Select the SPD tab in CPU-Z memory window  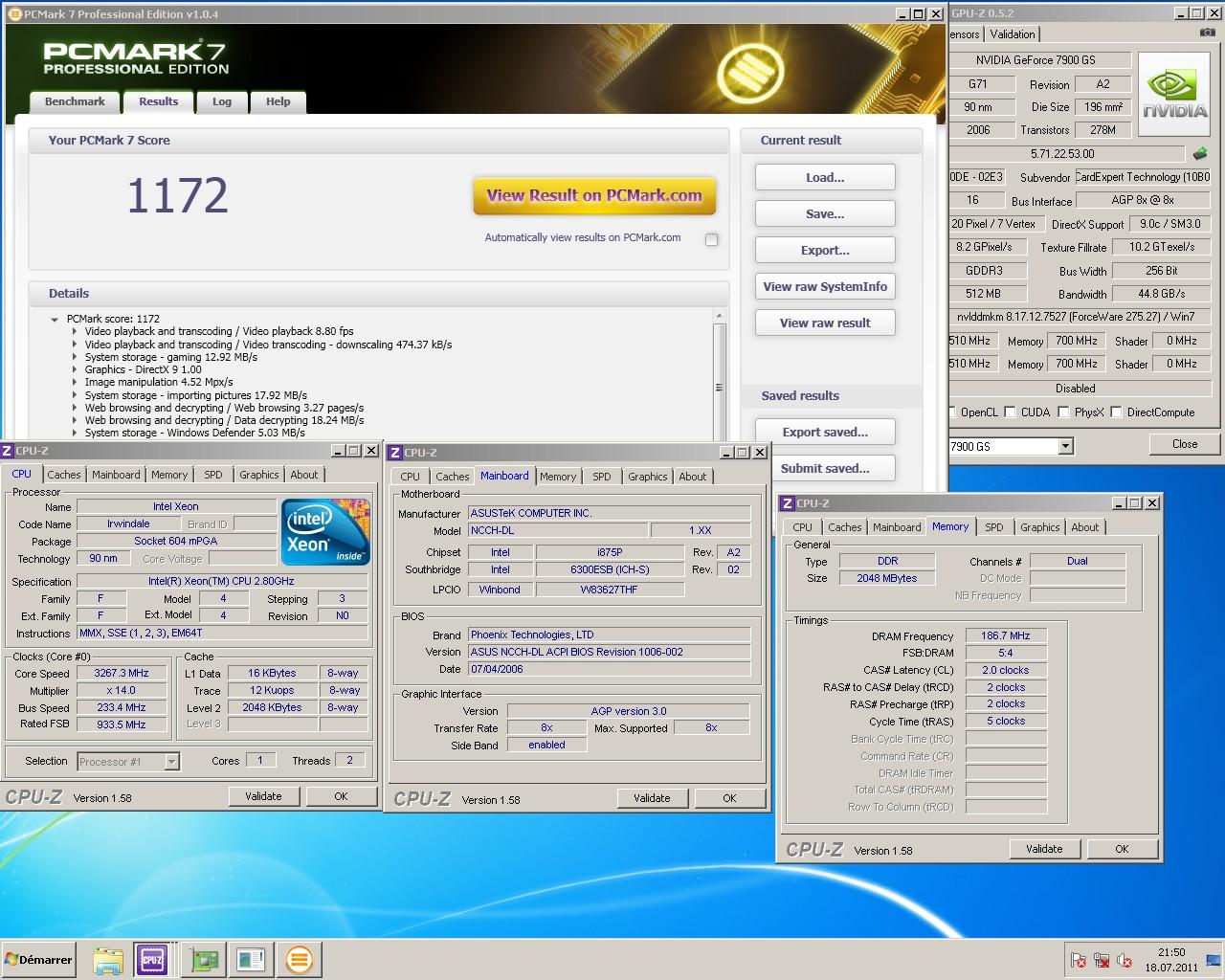click(994, 527)
